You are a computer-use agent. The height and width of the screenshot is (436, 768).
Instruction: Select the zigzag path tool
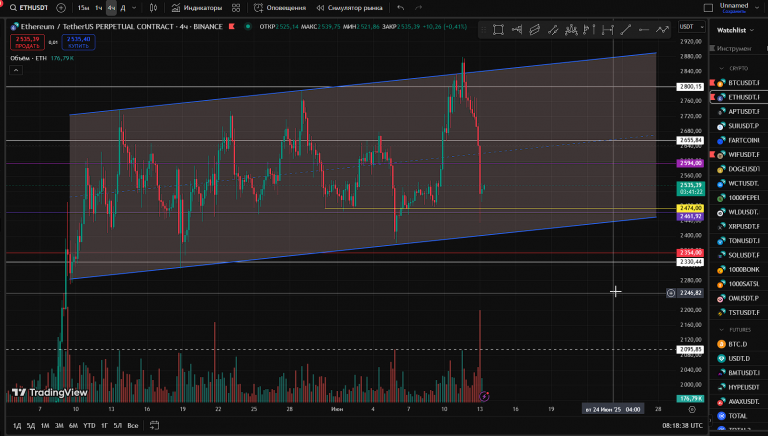point(662,30)
